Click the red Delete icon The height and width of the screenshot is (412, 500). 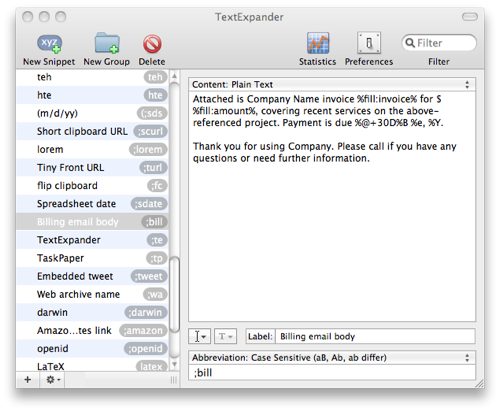pos(152,44)
